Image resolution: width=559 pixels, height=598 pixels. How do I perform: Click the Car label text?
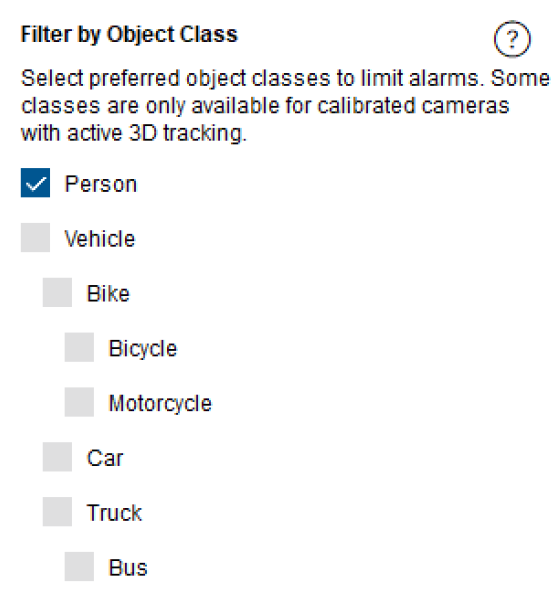(105, 458)
